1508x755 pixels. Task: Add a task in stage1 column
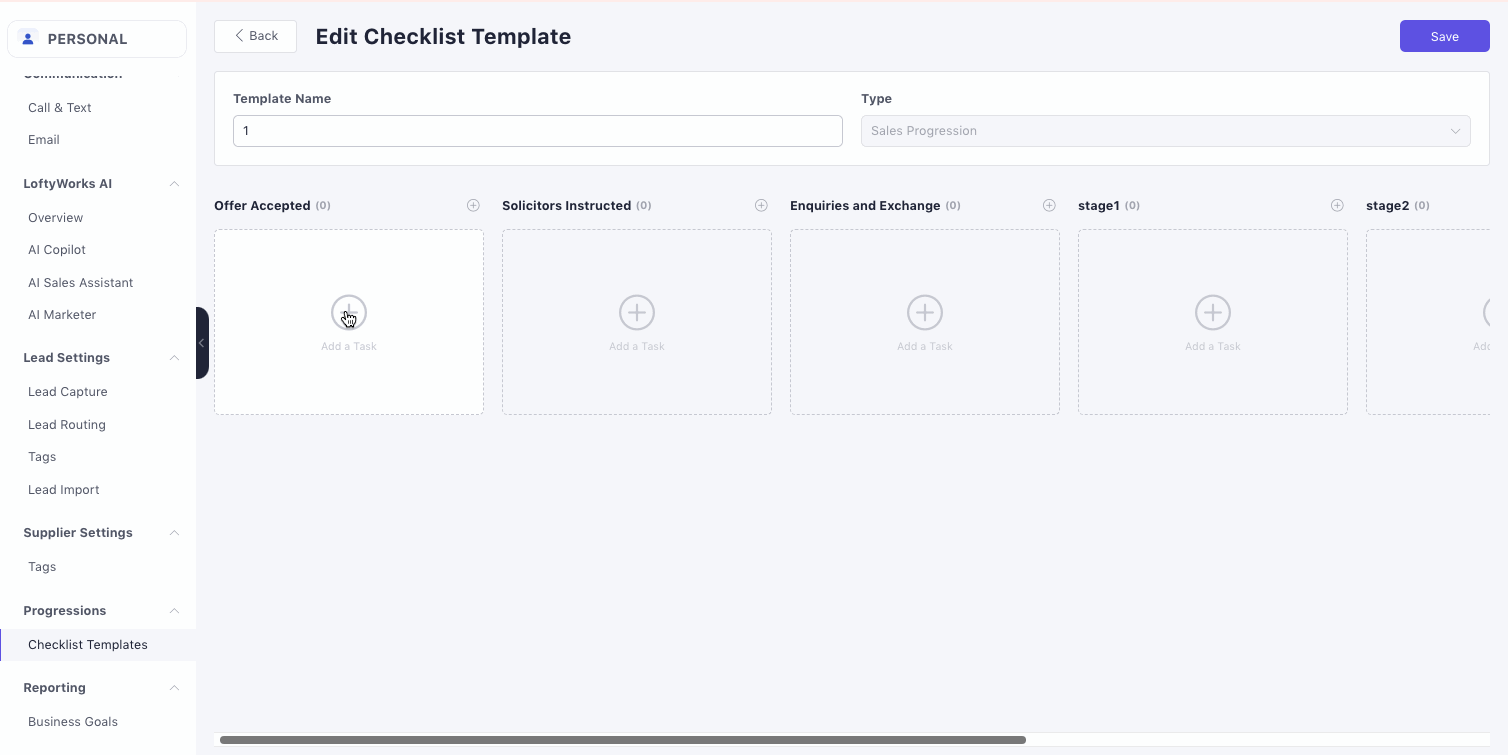click(x=1213, y=313)
